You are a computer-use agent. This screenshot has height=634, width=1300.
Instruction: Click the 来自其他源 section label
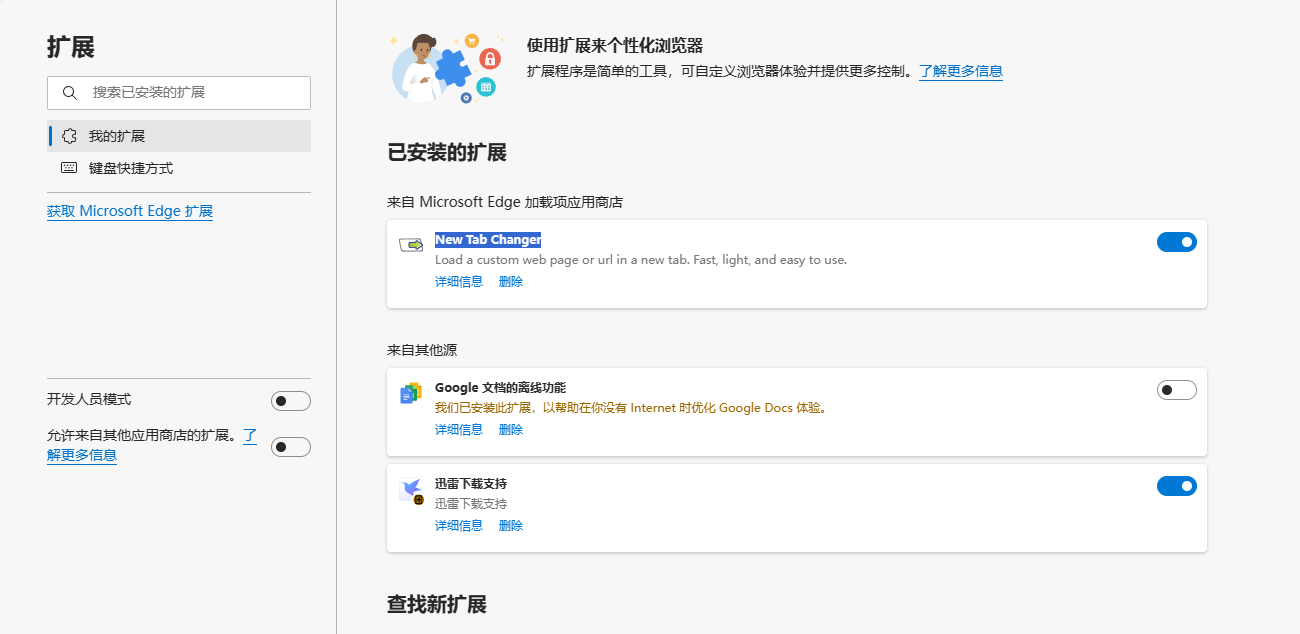(422, 350)
